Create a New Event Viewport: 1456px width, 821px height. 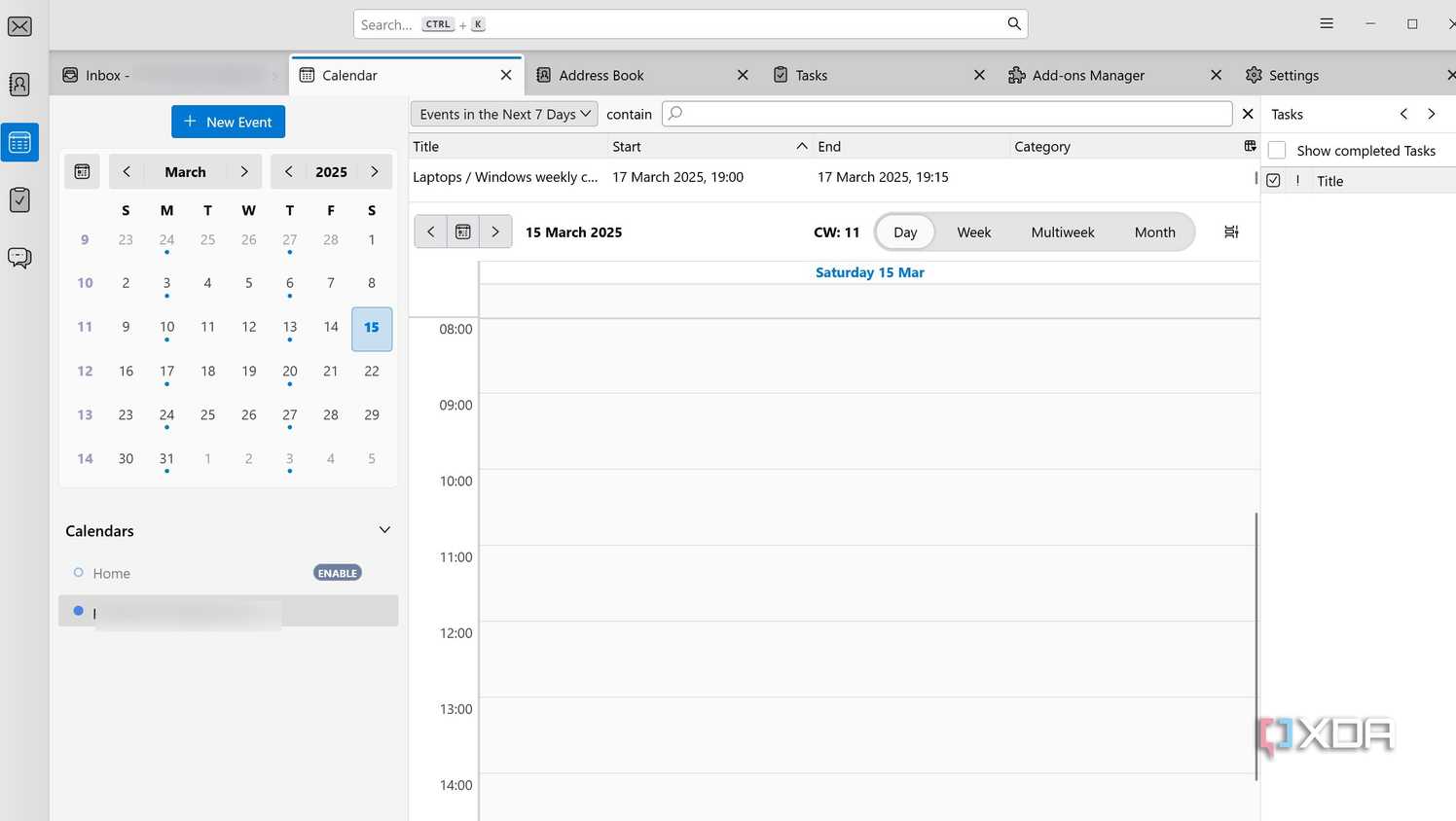click(x=228, y=122)
